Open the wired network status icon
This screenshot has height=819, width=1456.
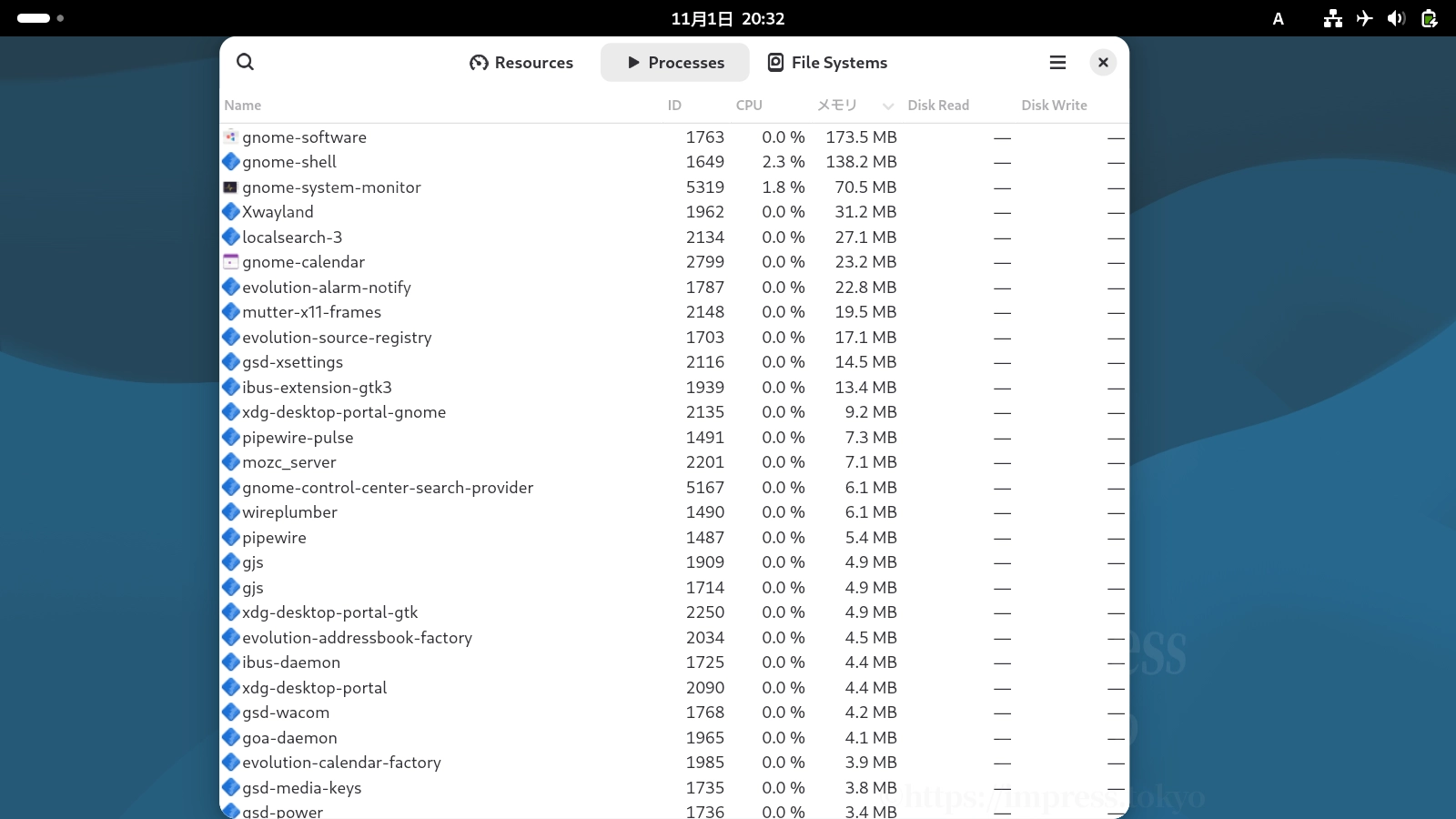pos(1333,18)
